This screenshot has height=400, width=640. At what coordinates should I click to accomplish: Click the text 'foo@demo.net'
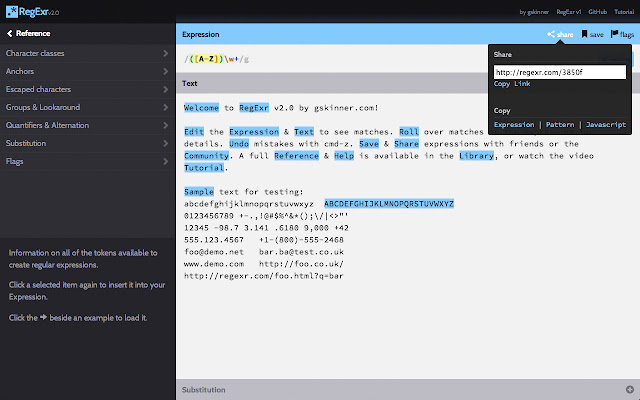(x=214, y=252)
